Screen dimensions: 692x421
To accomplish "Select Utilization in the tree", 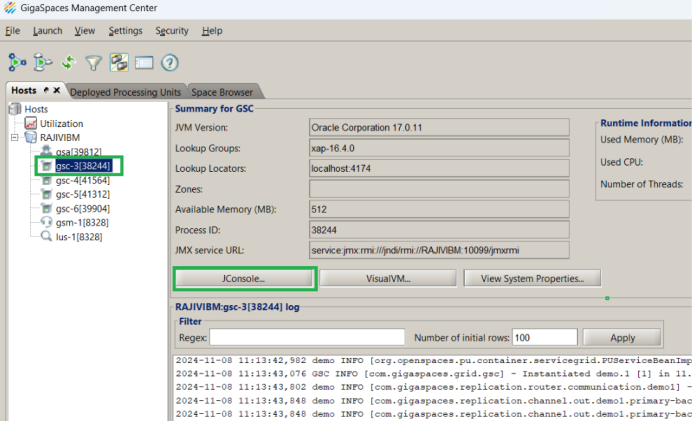I will click(61, 124).
